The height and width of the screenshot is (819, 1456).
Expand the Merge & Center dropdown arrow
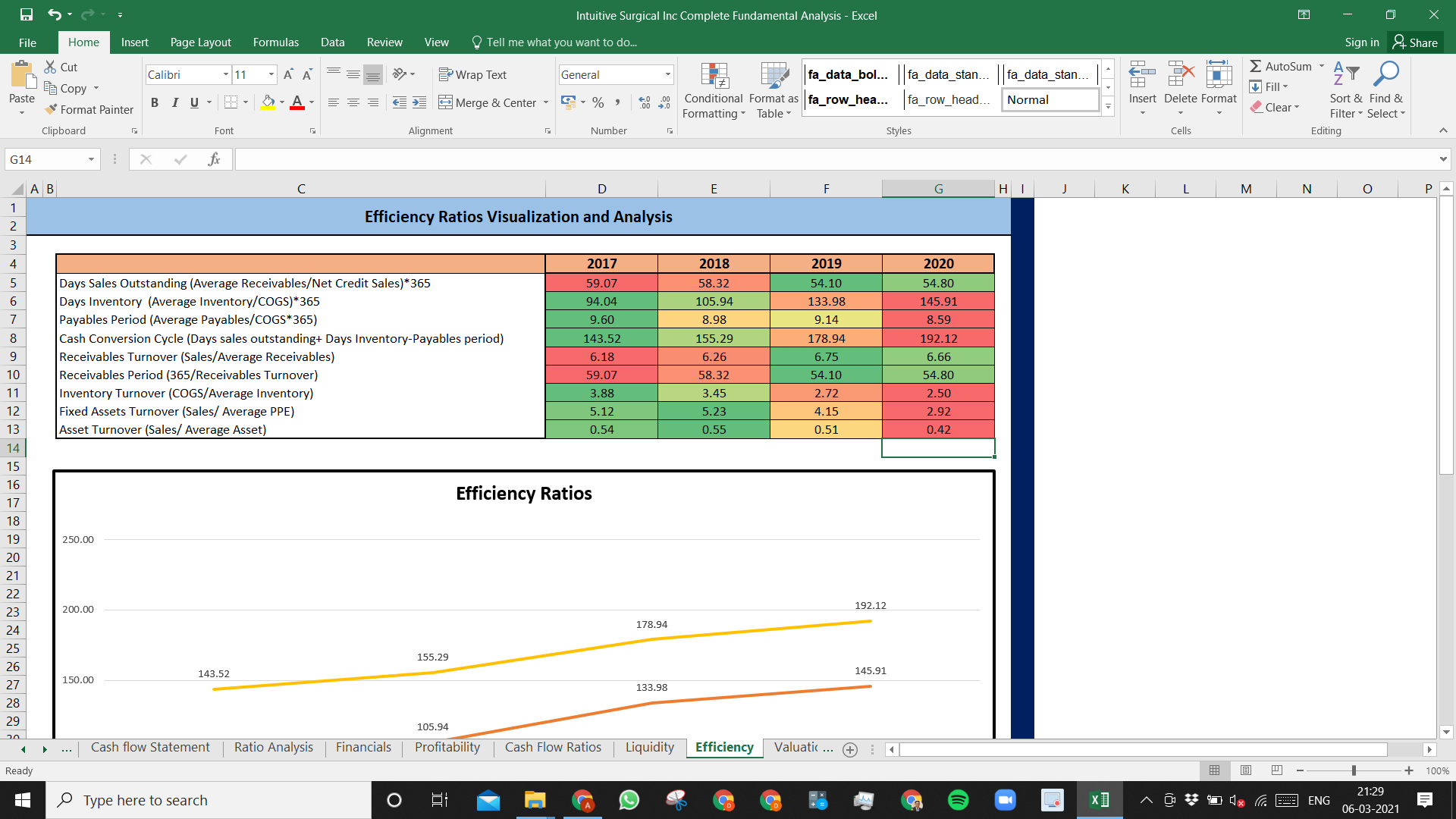pyautogui.click(x=546, y=102)
